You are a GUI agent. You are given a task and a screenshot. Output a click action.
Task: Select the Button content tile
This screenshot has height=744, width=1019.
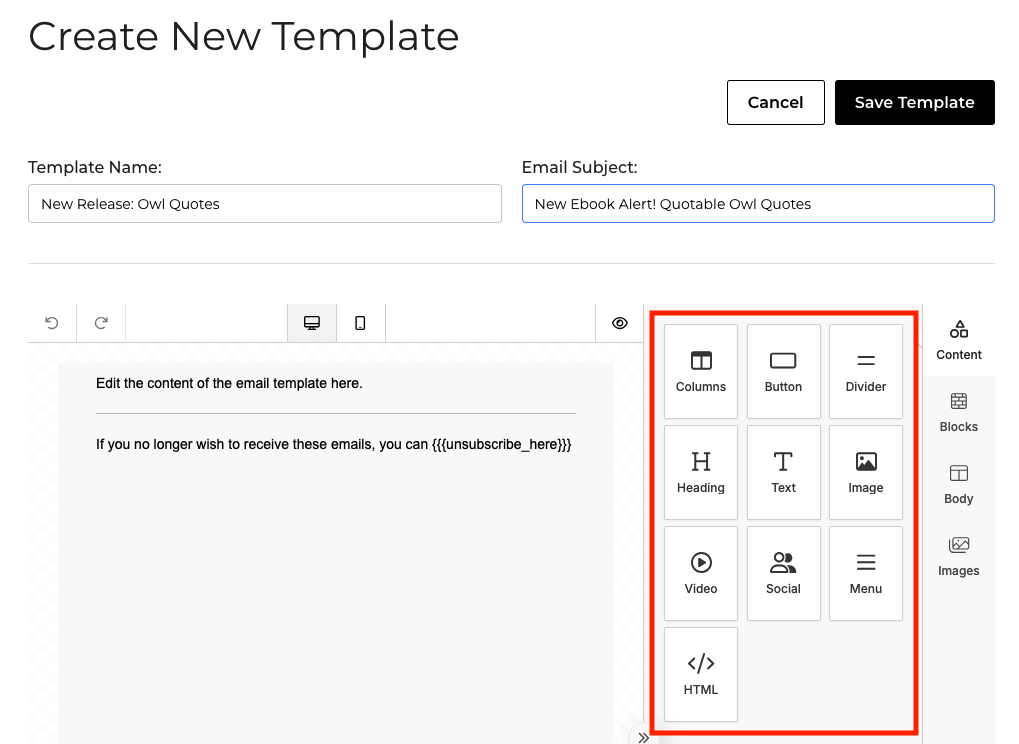(783, 372)
